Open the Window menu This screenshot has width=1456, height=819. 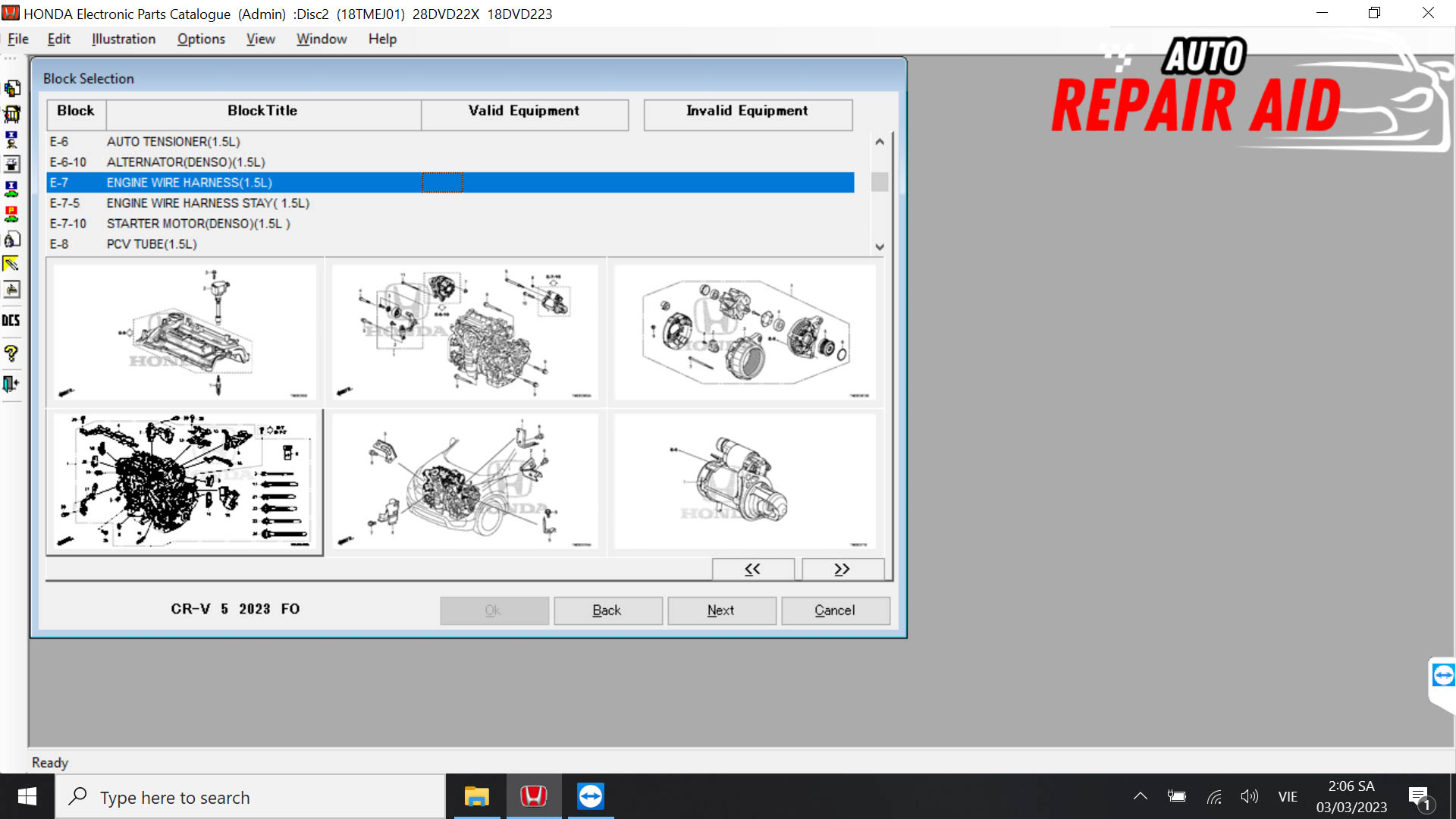(x=322, y=39)
